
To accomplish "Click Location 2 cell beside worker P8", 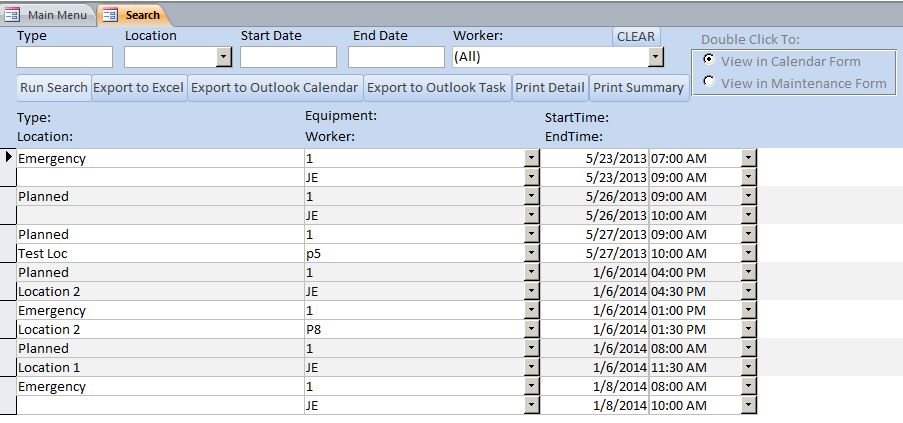I will click(160, 329).
